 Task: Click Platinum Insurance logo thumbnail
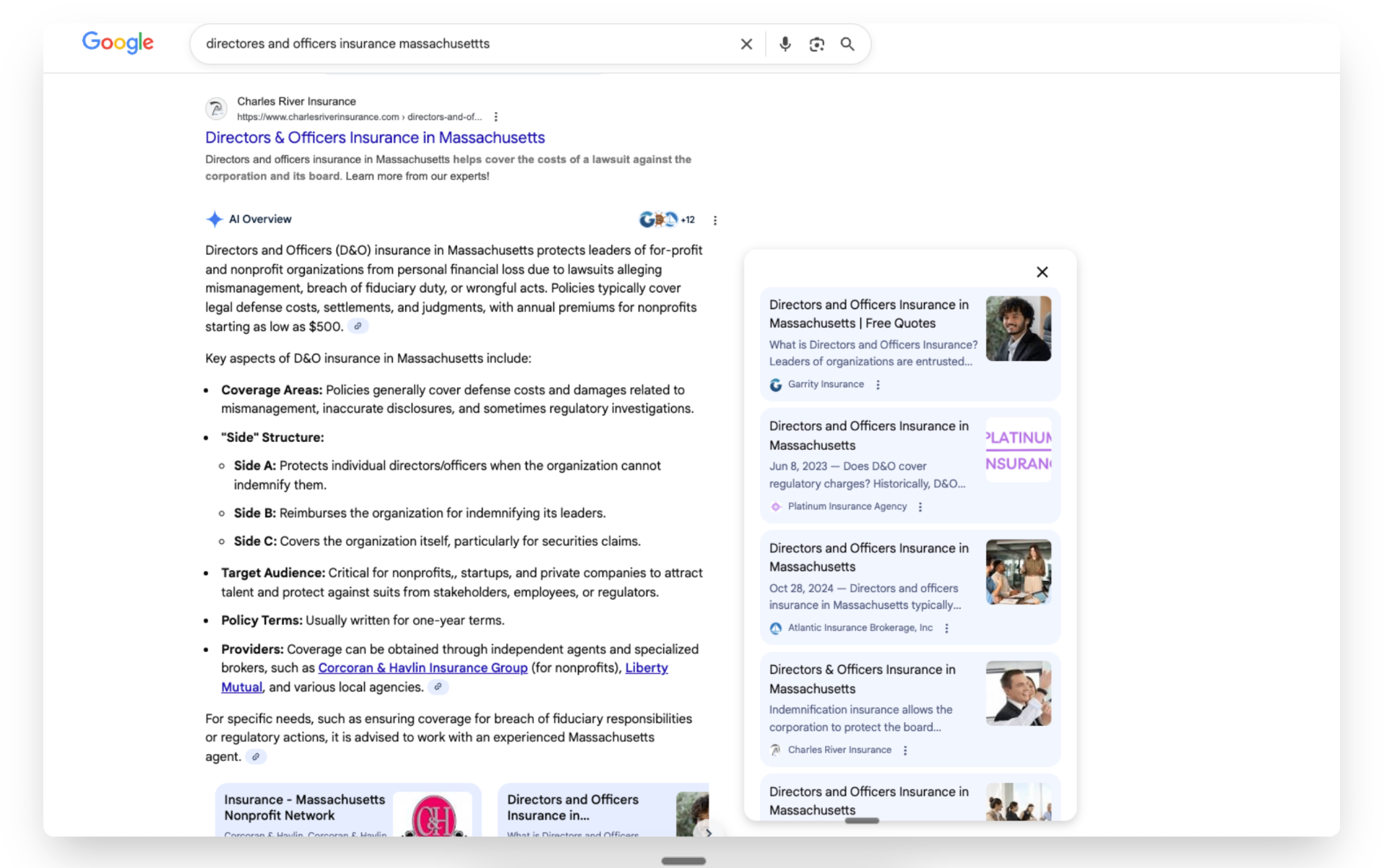click(x=1018, y=450)
